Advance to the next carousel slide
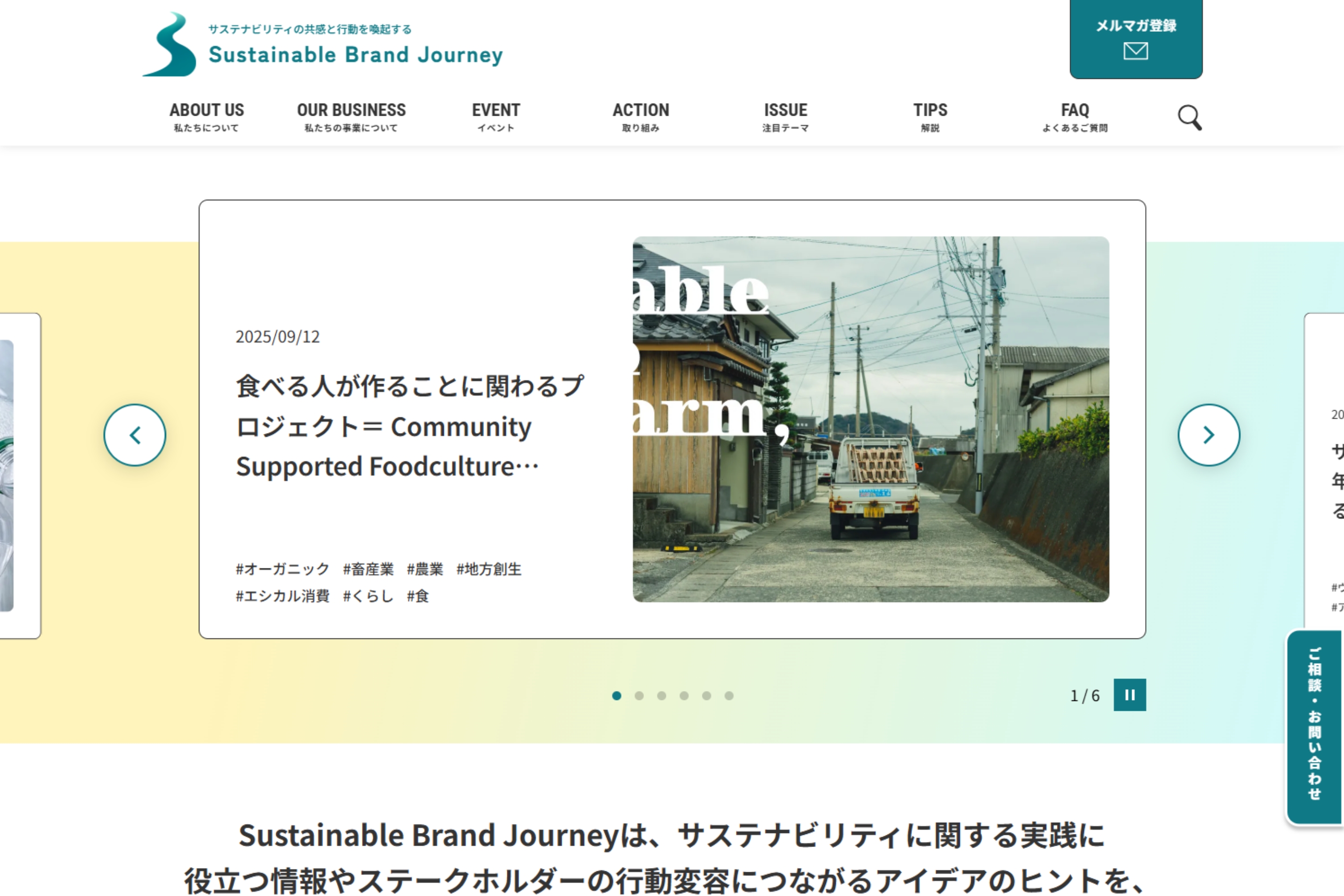The height and width of the screenshot is (896, 1344). coord(1209,435)
